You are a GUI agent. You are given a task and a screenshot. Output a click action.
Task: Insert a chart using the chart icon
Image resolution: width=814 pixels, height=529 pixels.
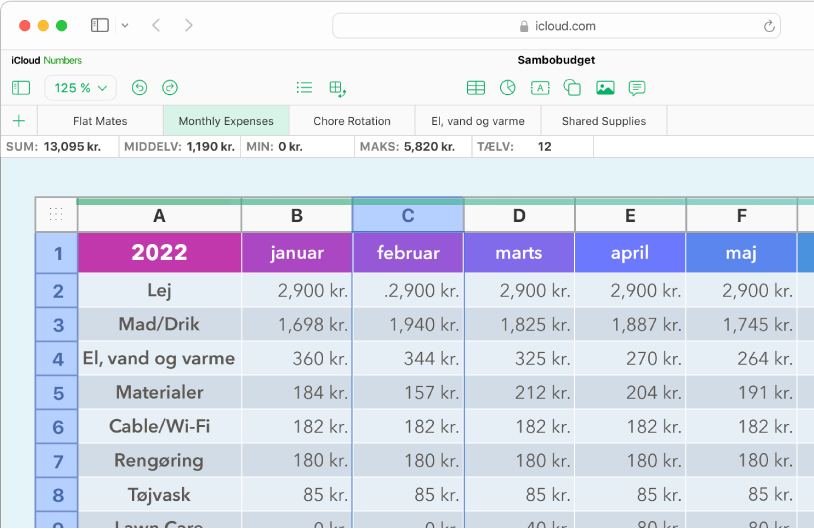coord(508,88)
